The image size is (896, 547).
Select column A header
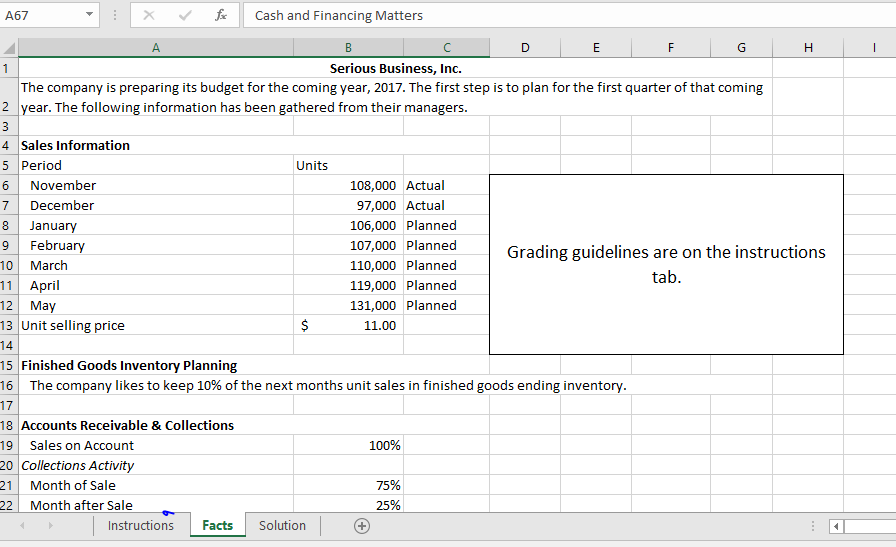156,48
